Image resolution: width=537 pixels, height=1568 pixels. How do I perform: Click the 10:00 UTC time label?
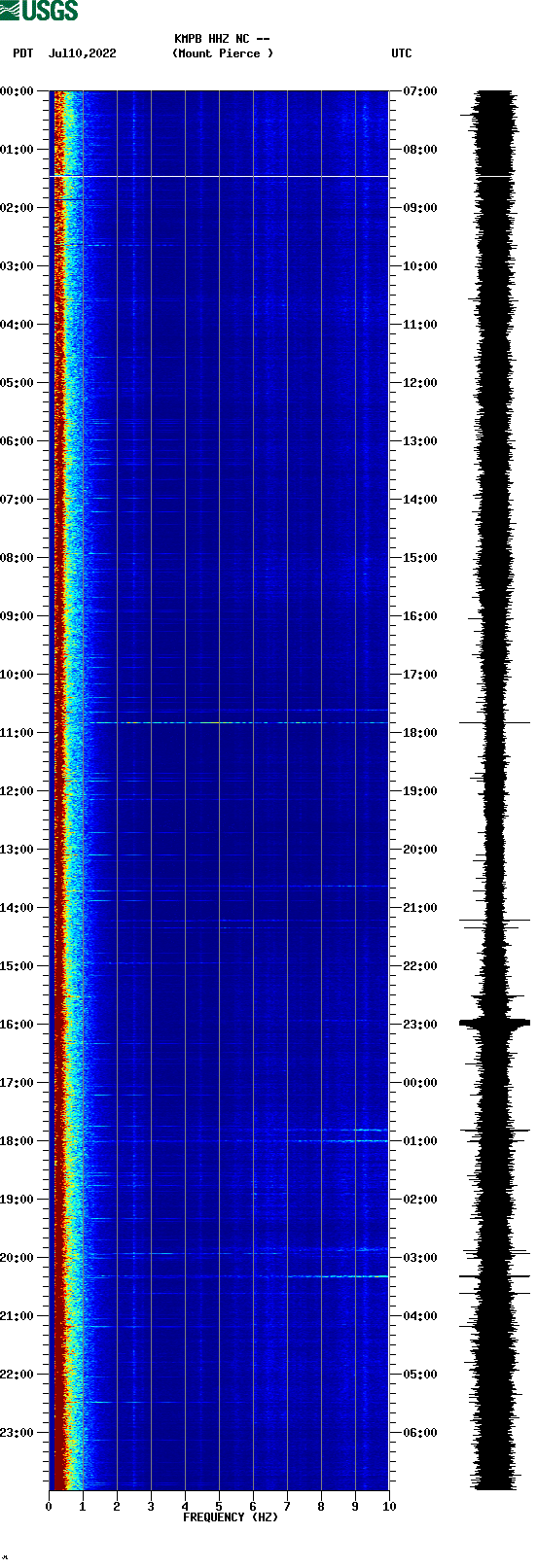pyautogui.click(x=420, y=266)
